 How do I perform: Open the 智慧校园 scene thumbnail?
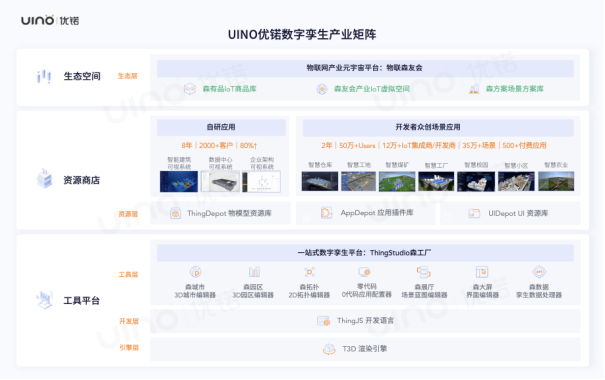[x=476, y=181]
